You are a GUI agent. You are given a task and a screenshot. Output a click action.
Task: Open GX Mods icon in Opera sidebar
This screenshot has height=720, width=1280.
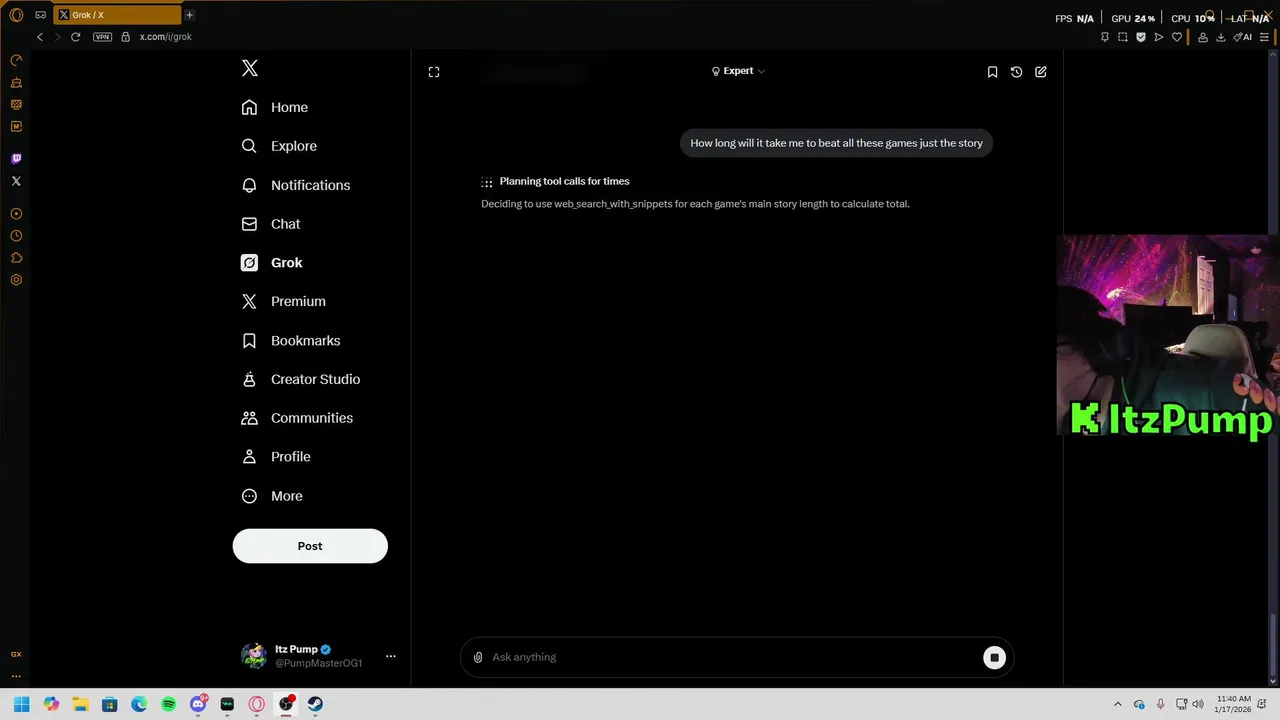(x=16, y=126)
